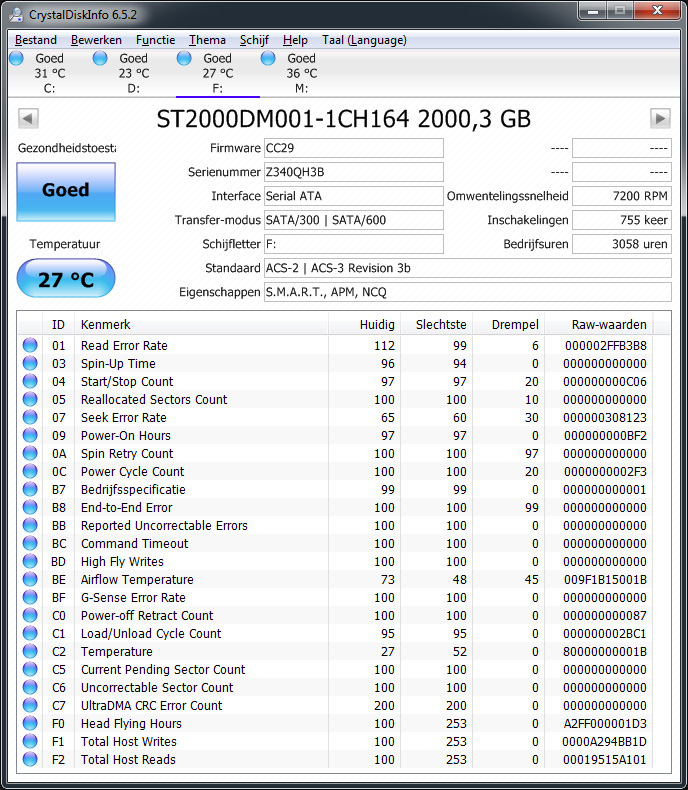This screenshot has height=790, width=688.
Task: Open the Thema menu
Action: (x=207, y=40)
